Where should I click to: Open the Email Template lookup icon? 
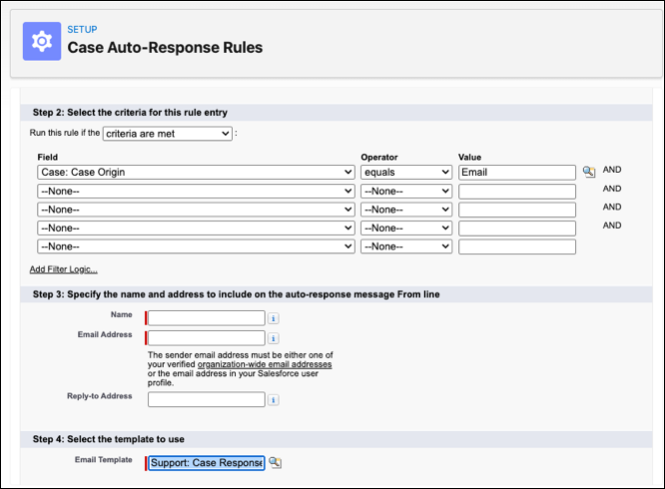[x=275, y=462]
